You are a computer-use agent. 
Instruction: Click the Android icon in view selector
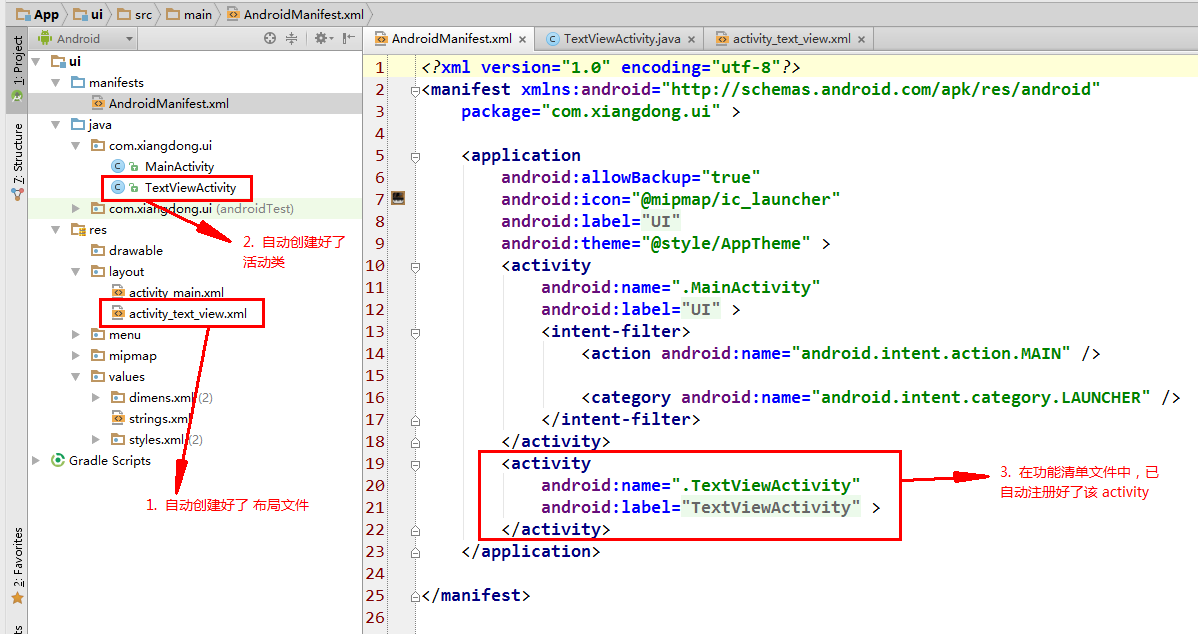tap(45, 38)
